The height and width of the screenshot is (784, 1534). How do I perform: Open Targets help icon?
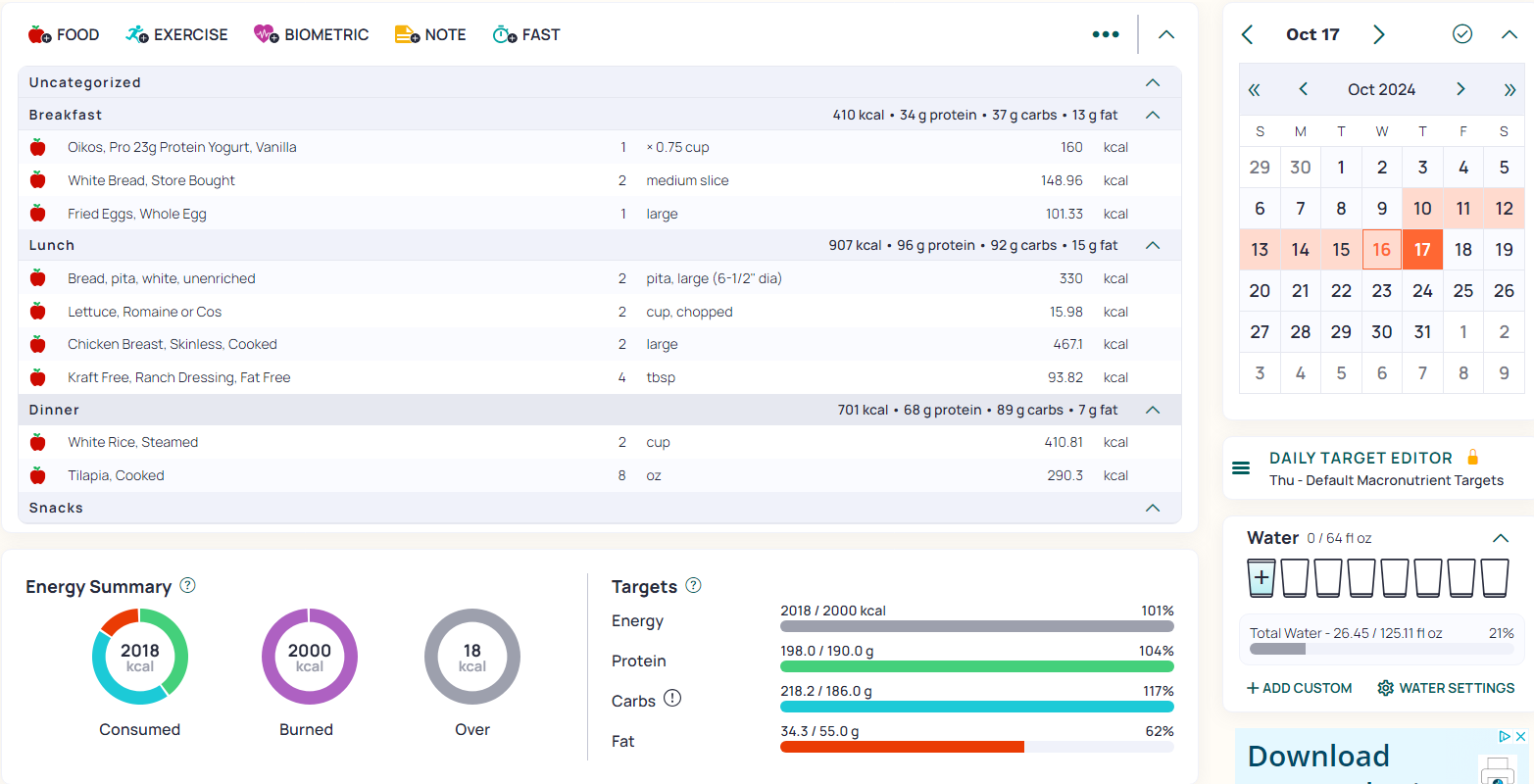[693, 585]
